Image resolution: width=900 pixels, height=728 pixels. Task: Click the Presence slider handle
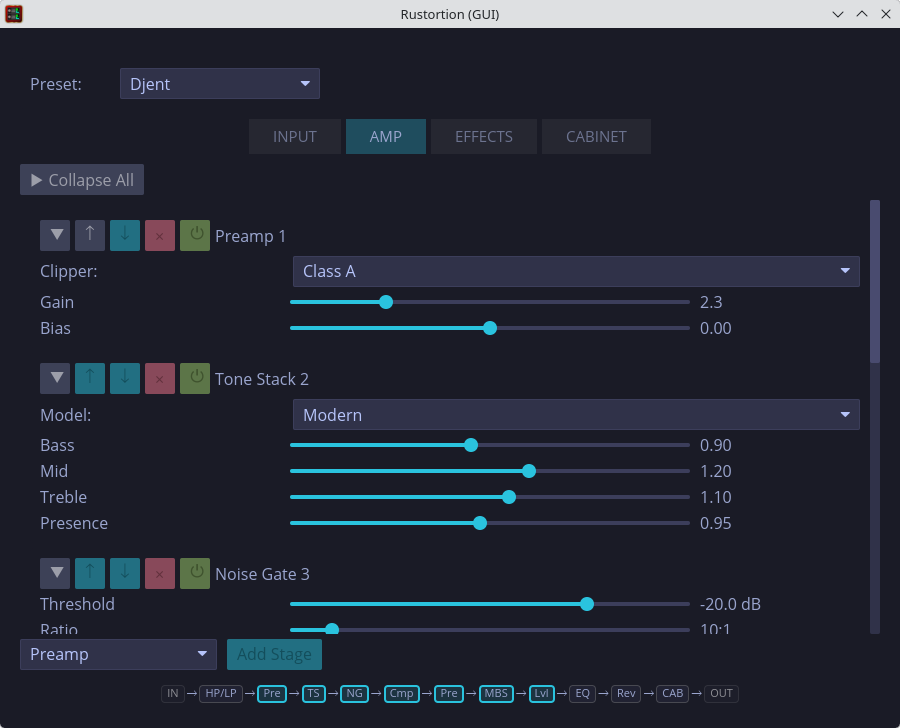pyautogui.click(x=480, y=523)
